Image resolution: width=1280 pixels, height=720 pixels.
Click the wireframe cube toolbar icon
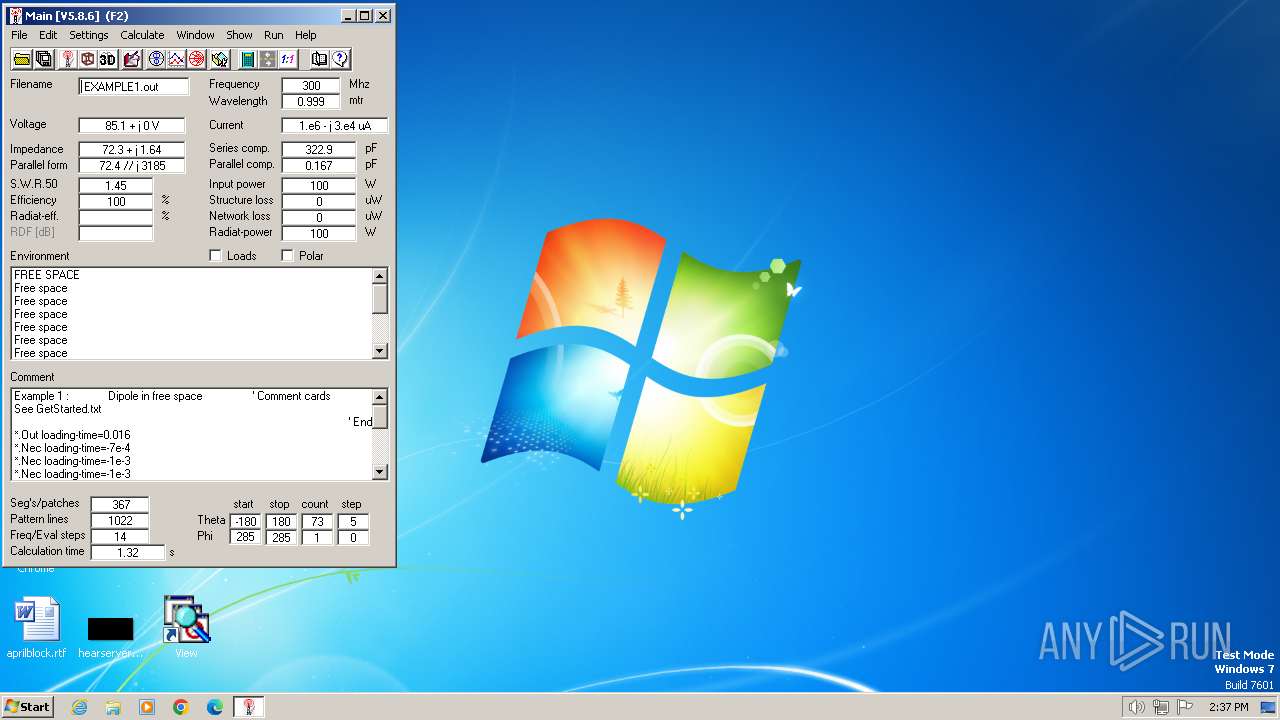tap(87, 59)
